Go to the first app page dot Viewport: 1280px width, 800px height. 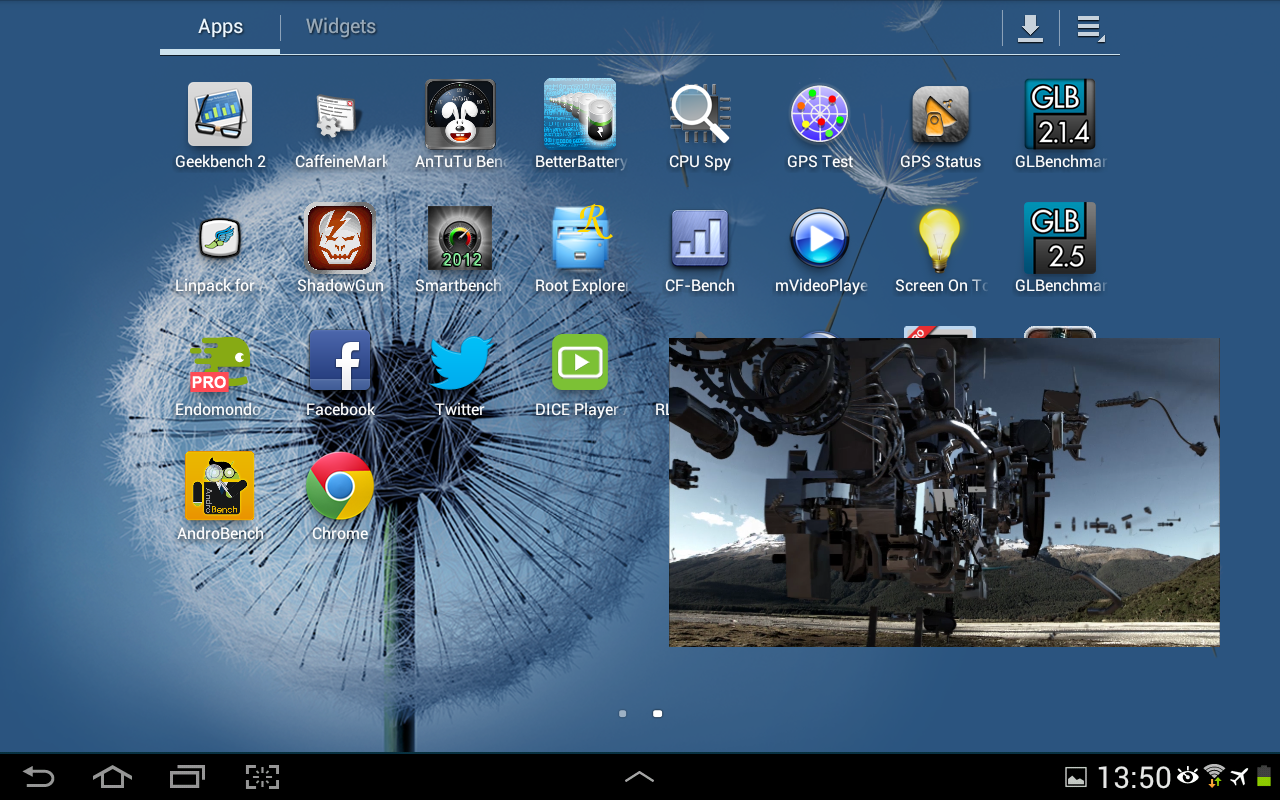coord(623,714)
